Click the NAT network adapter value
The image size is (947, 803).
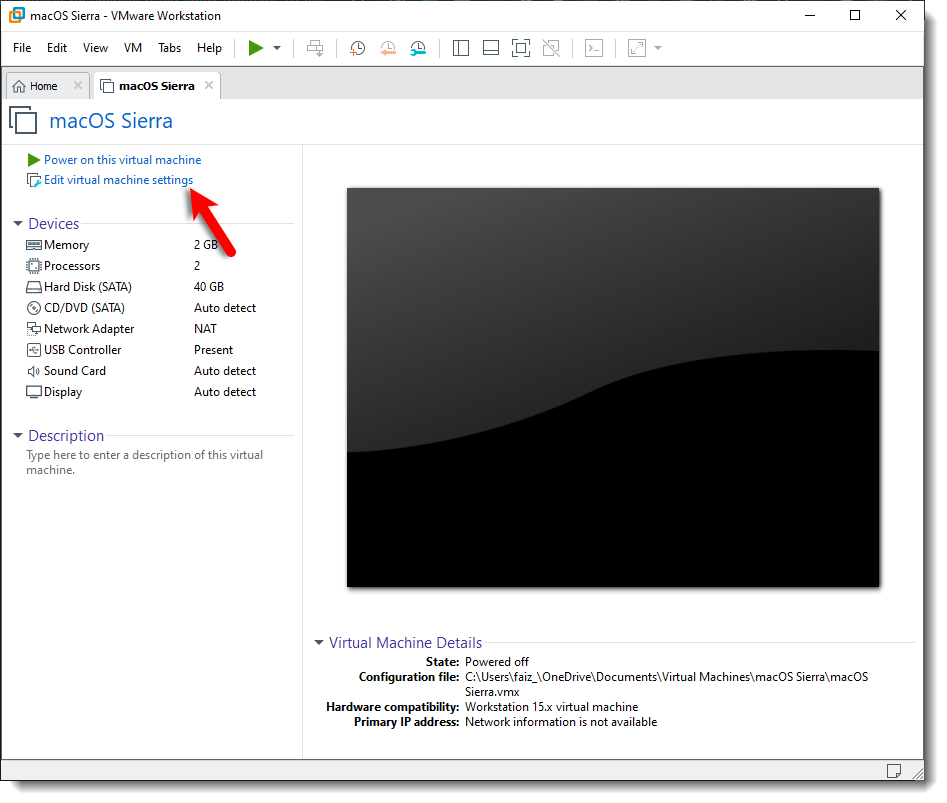tap(205, 328)
